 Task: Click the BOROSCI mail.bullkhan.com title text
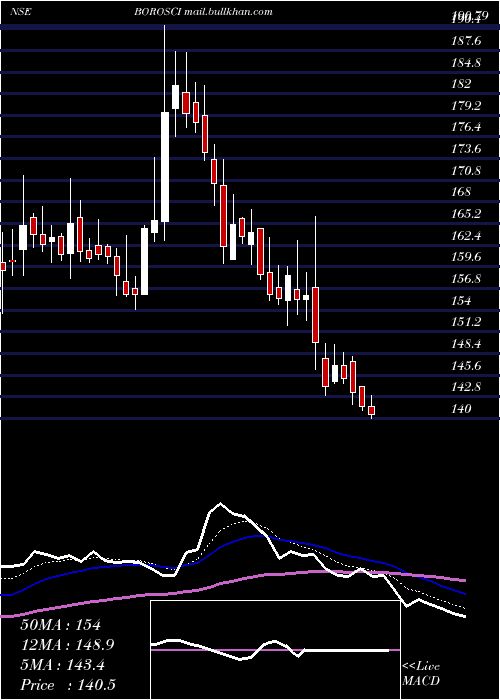204,12
